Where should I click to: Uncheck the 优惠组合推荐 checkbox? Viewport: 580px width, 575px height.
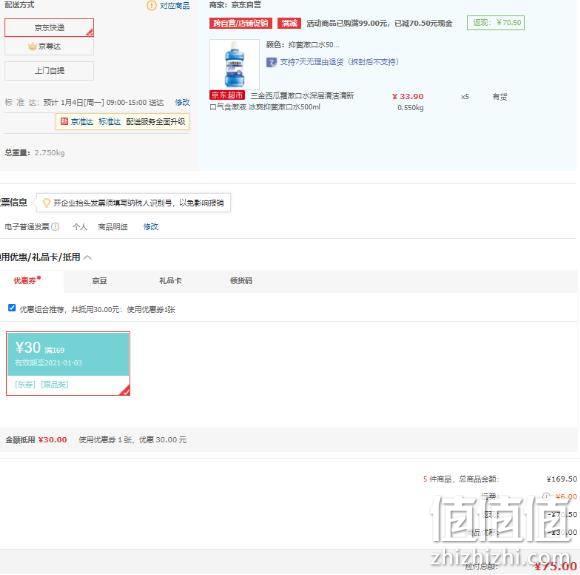[x=12, y=308]
